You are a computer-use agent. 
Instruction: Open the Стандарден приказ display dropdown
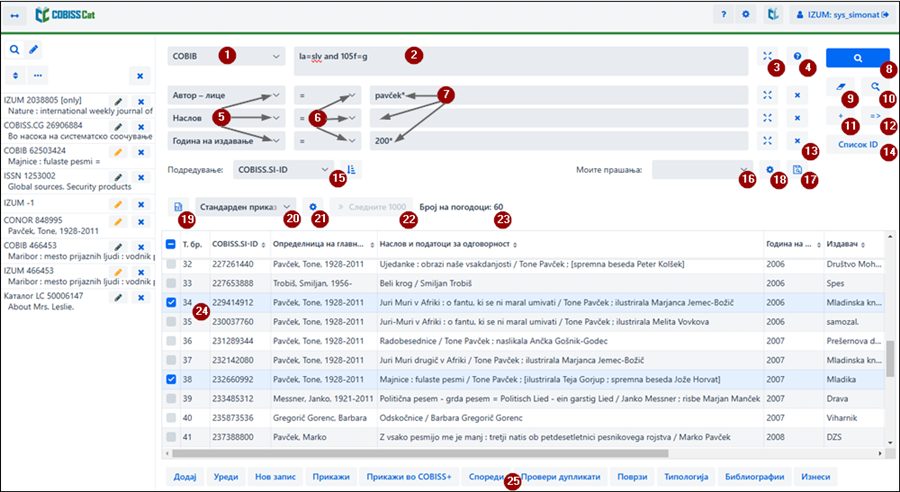tap(246, 207)
